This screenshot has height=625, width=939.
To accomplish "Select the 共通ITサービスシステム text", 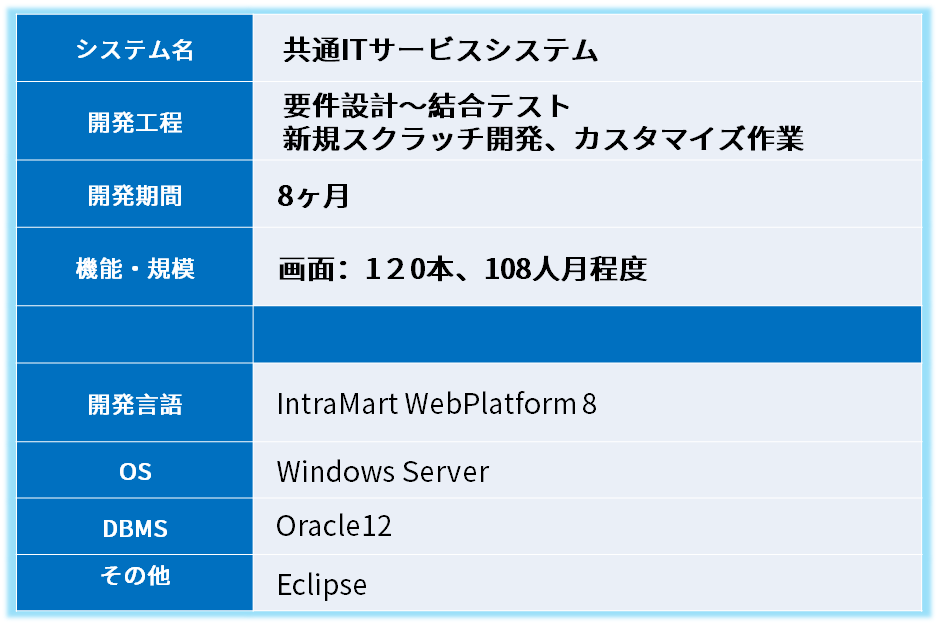I will click(x=440, y=50).
